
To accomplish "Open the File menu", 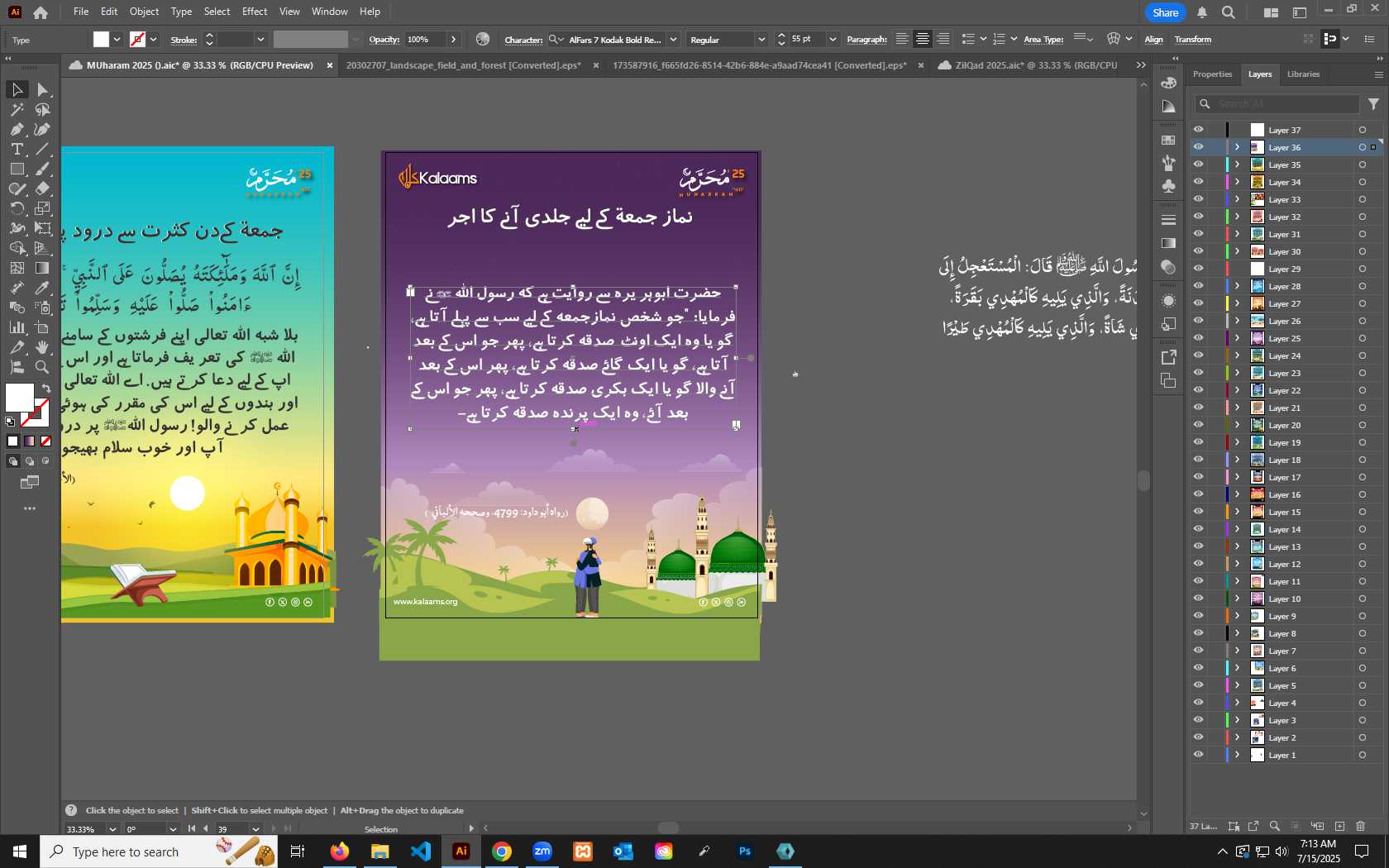I will (x=80, y=12).
